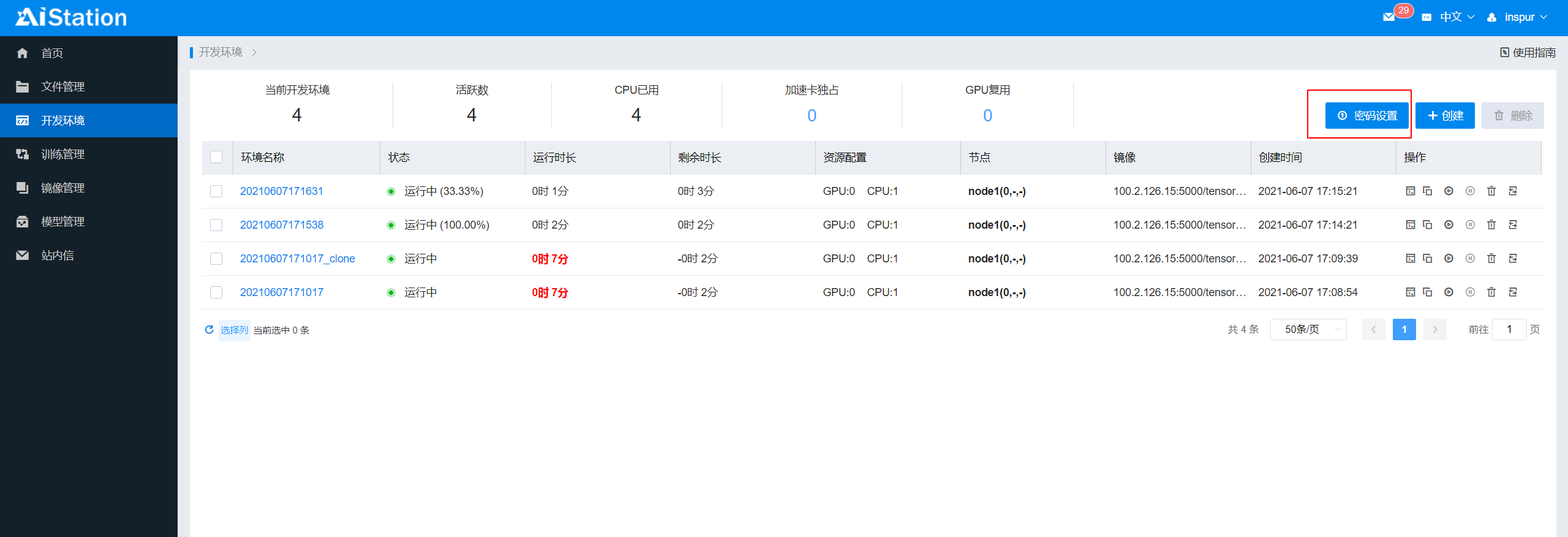Select checkbox for 20210607171017_clone row
1568x537 pixels.
216,259
